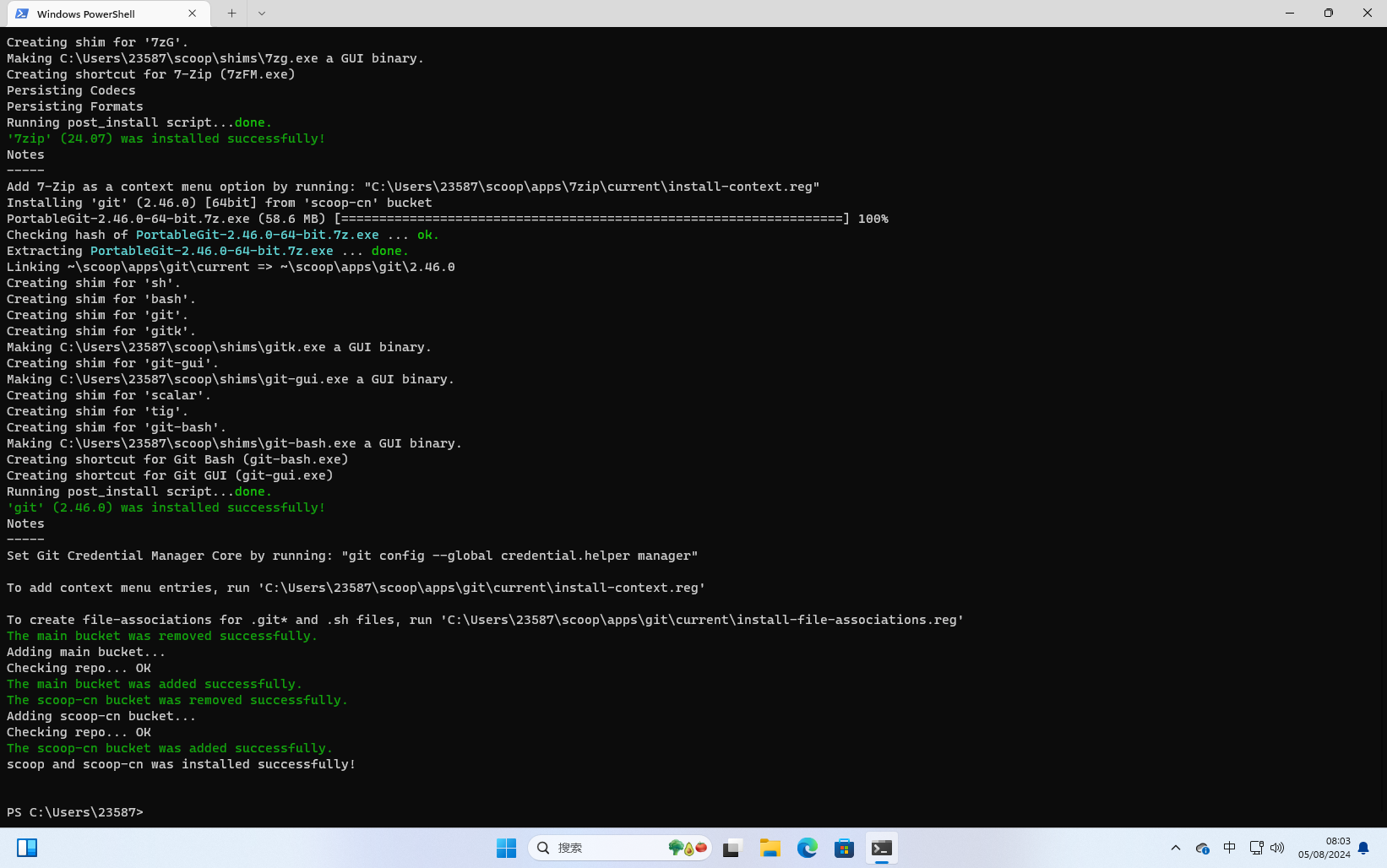Click "scoop and scoop-cn was installed successfully!"
The height and width of the screenshot is (868, 1387).
[182, 764]
